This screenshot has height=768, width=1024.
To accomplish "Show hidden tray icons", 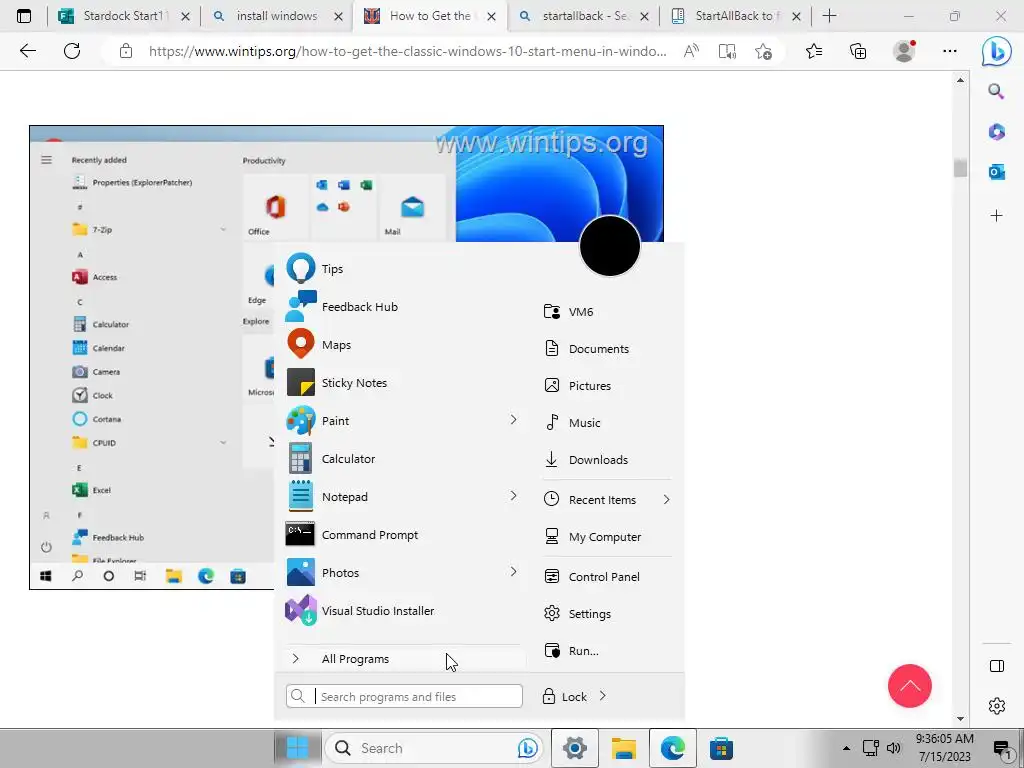I will [x=846, y=748].
